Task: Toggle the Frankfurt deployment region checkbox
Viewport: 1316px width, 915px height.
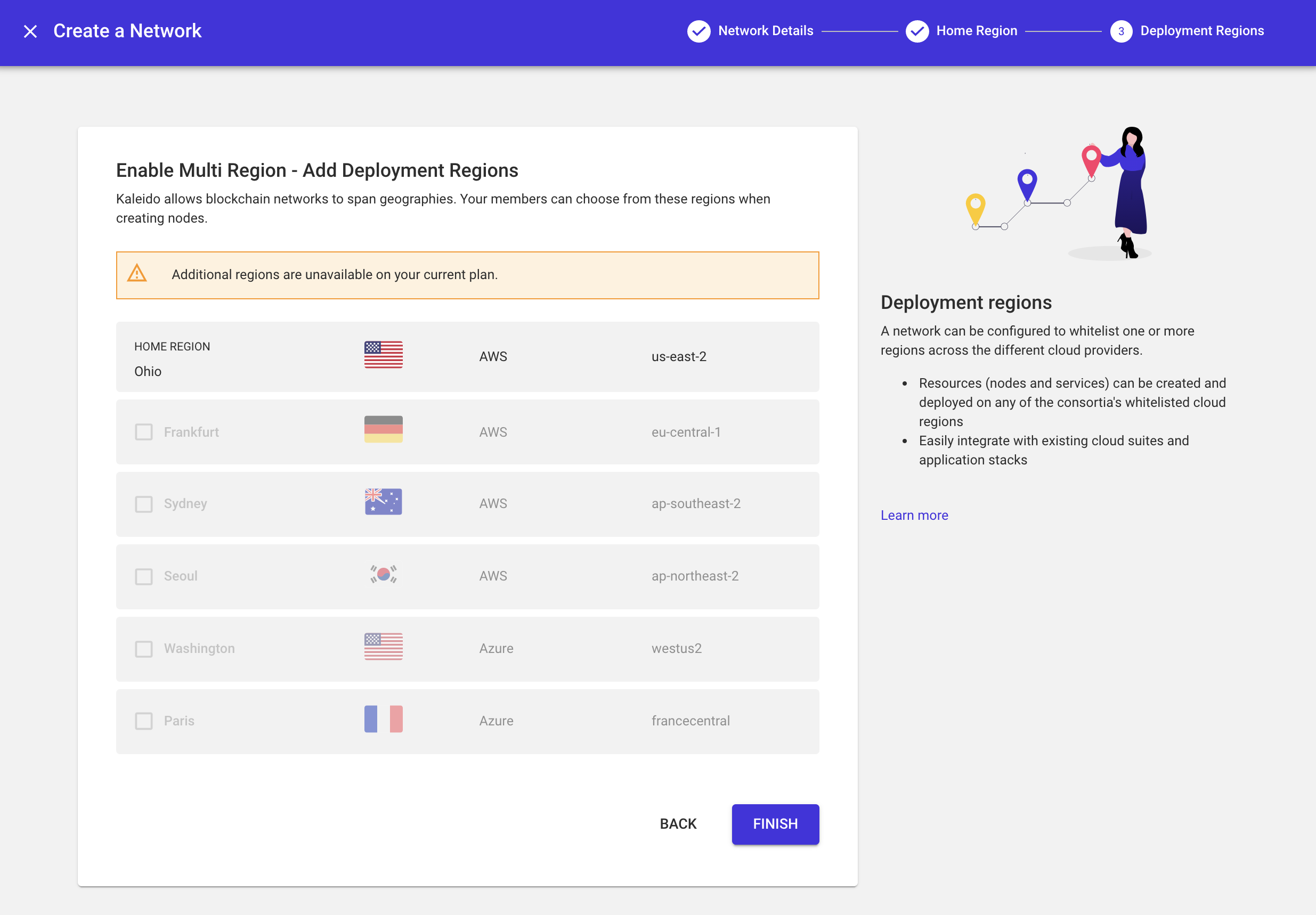Action: point(143,432)
